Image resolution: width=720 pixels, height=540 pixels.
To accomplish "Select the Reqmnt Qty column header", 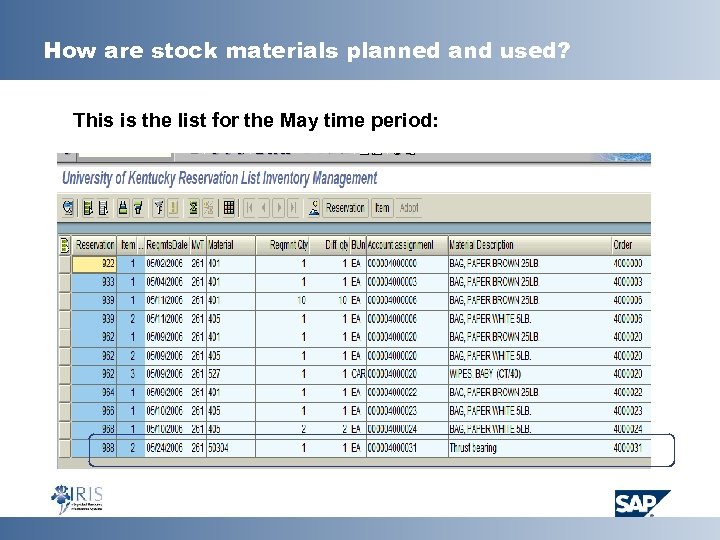I will tap(282, 245).
